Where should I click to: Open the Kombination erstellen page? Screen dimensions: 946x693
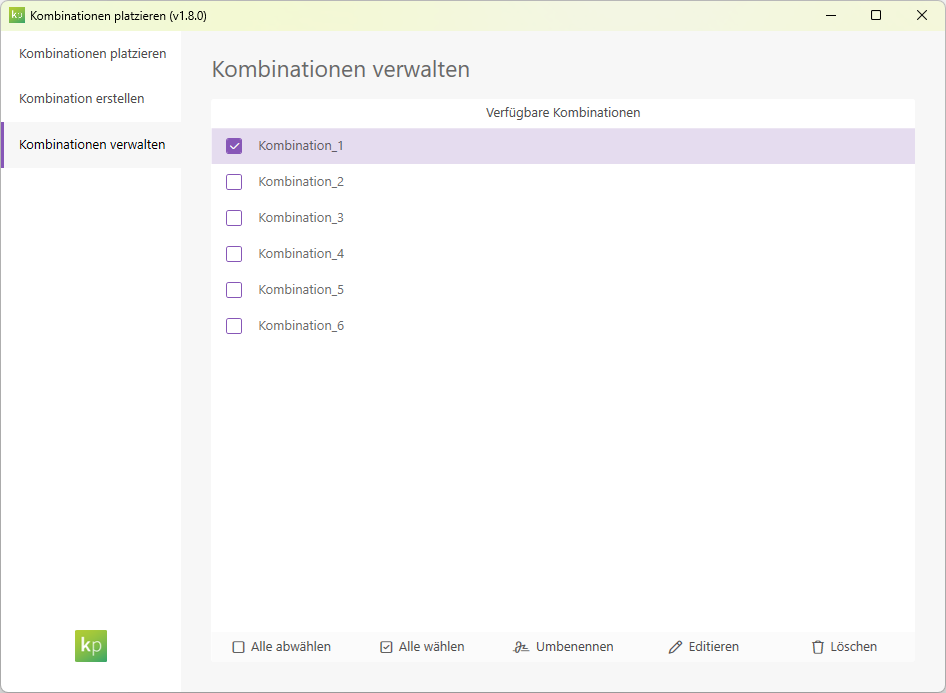coord(80,98)
